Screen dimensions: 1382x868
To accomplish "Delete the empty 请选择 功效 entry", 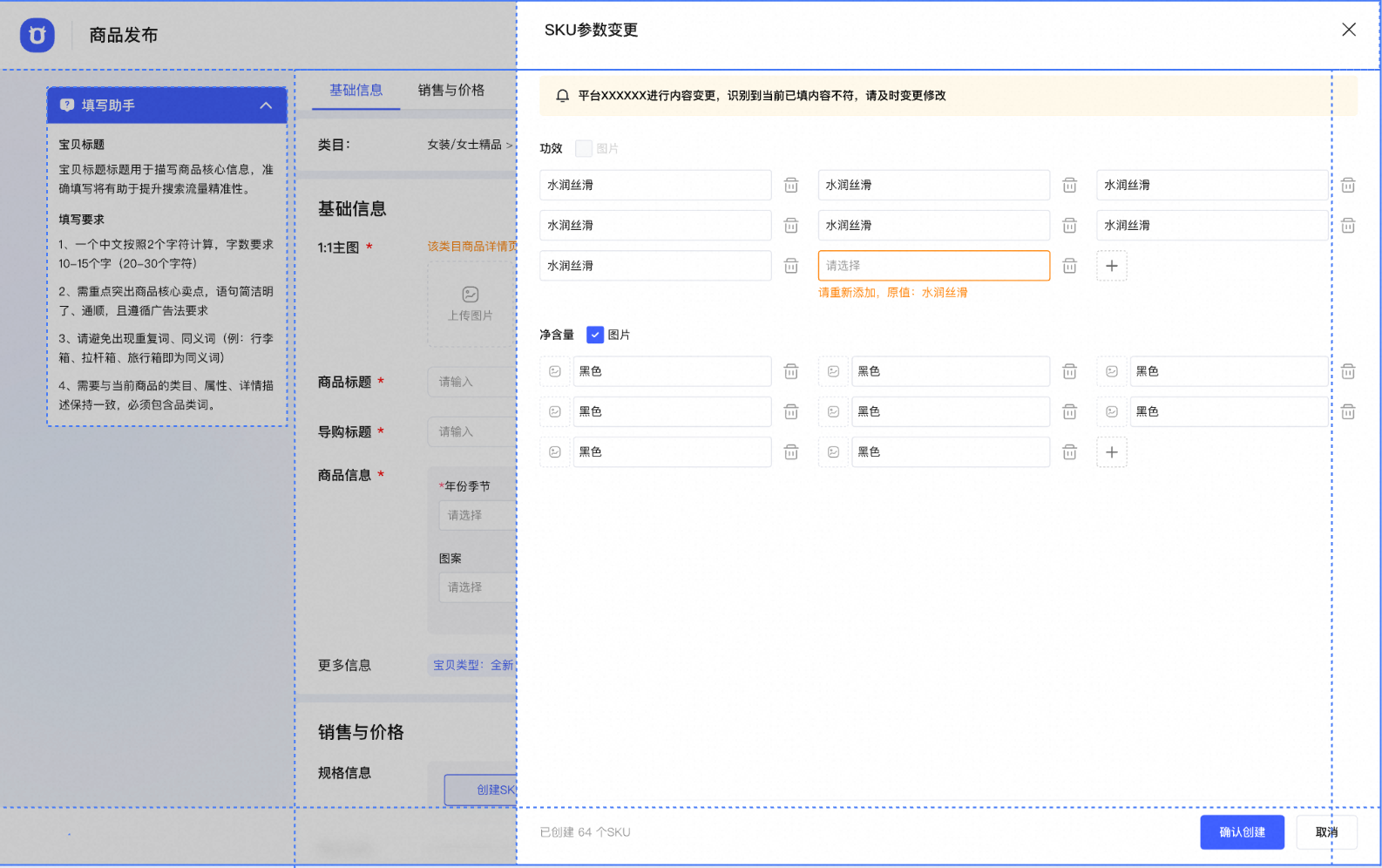I will (x=1069, y=266).
